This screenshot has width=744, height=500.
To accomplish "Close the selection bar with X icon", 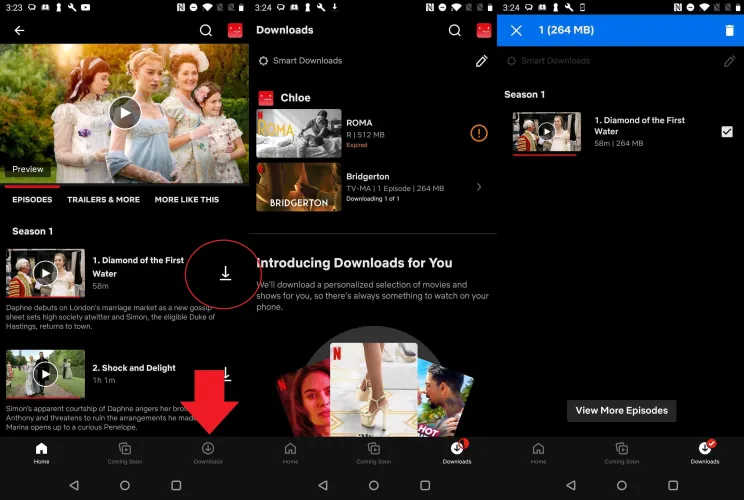I will pos(516,30).
